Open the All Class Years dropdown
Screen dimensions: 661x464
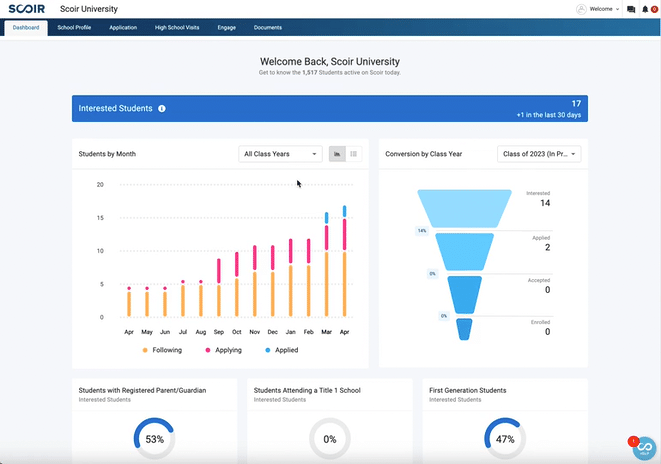(x=280, y=154)
